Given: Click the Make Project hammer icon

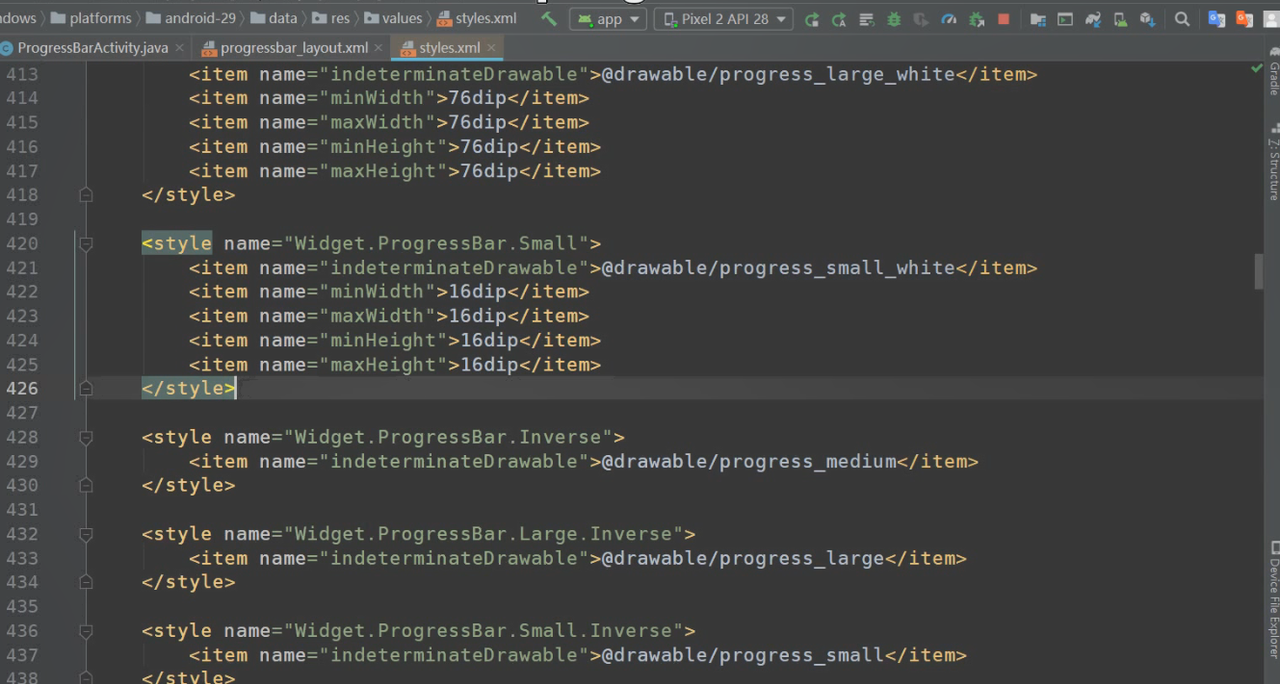Looking at the screenshot, I should pos(549,19).
